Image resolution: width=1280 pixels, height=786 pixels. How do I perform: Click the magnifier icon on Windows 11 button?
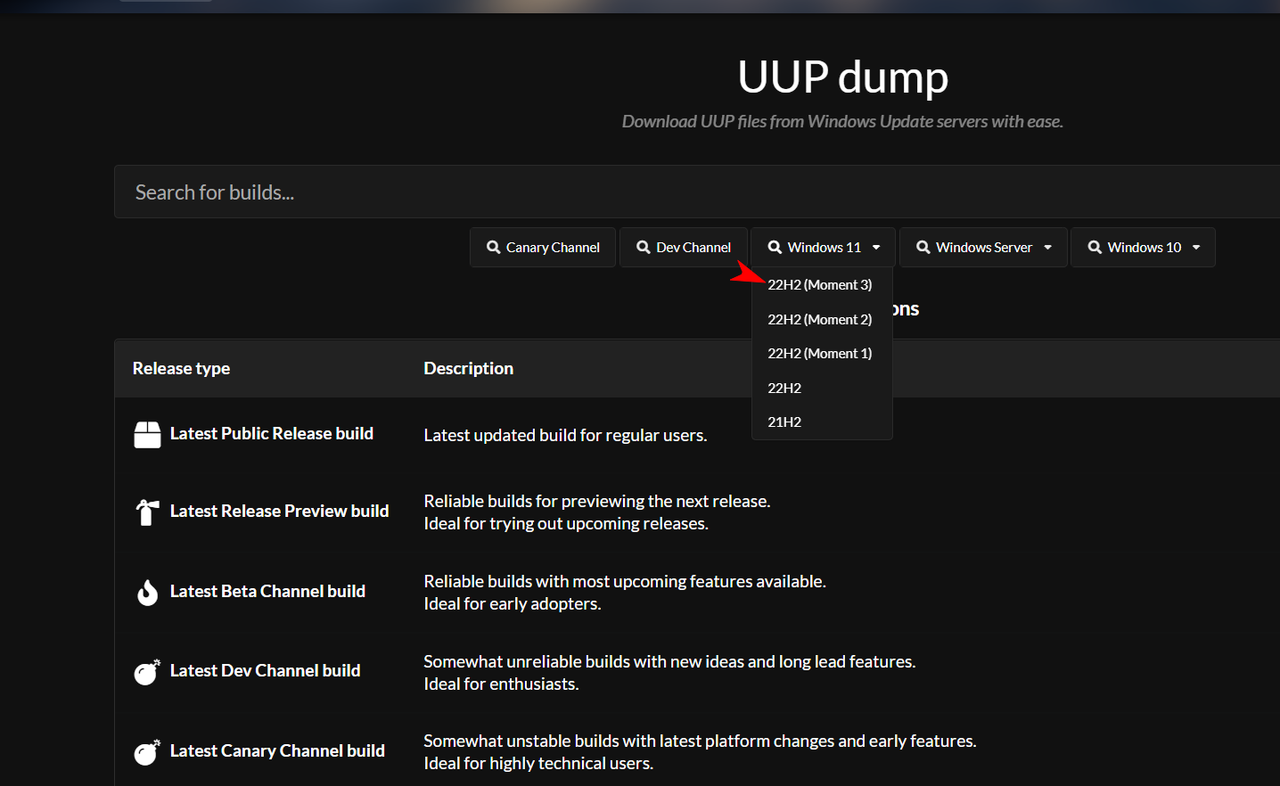tap(774, 247)
